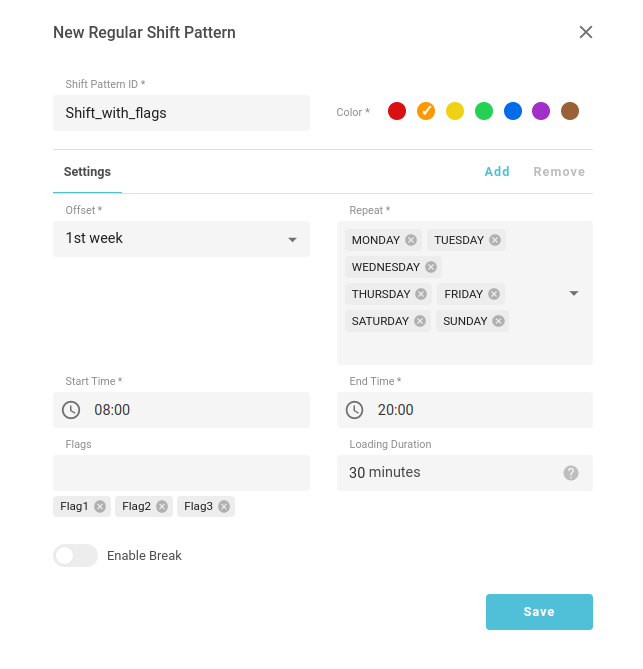
Task: Close the New Regular Shift Pattern dialog
Action: (586, 32)
